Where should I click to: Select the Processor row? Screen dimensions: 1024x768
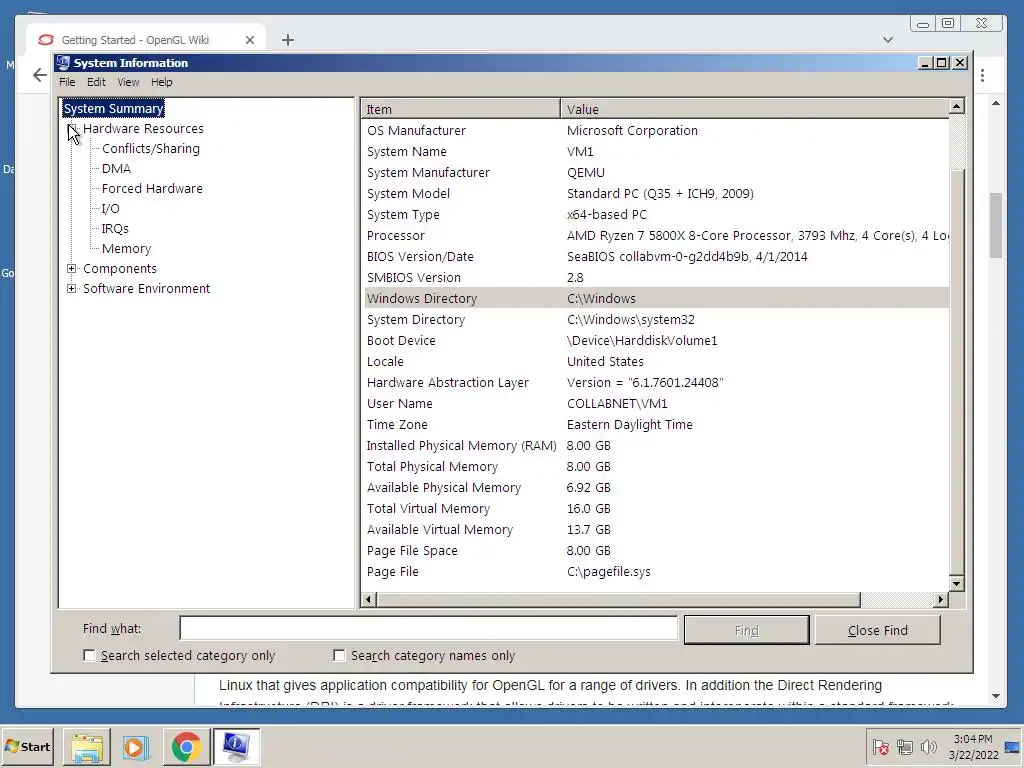(x=656, y=236)
